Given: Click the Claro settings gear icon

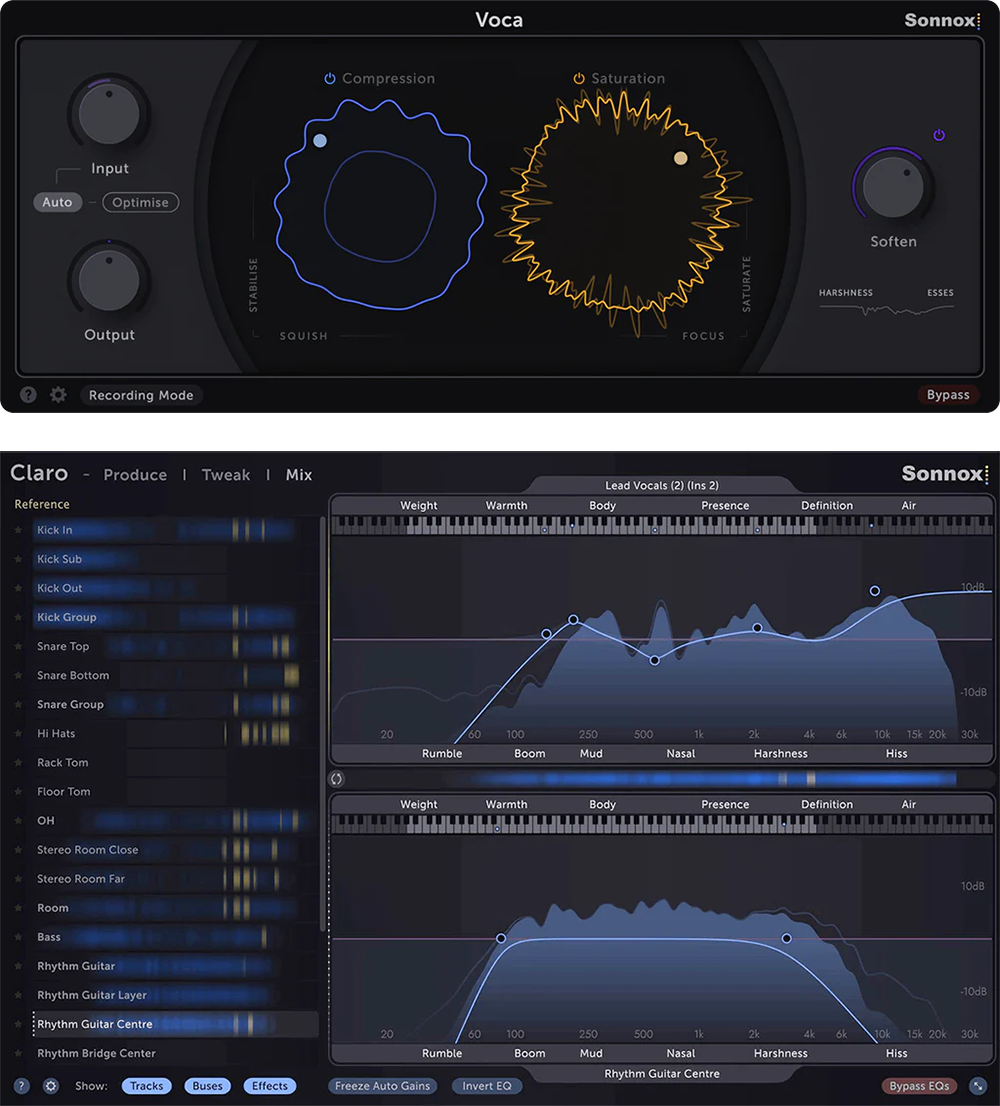Looking at the screenshot, I should (x=51, y=1086).
